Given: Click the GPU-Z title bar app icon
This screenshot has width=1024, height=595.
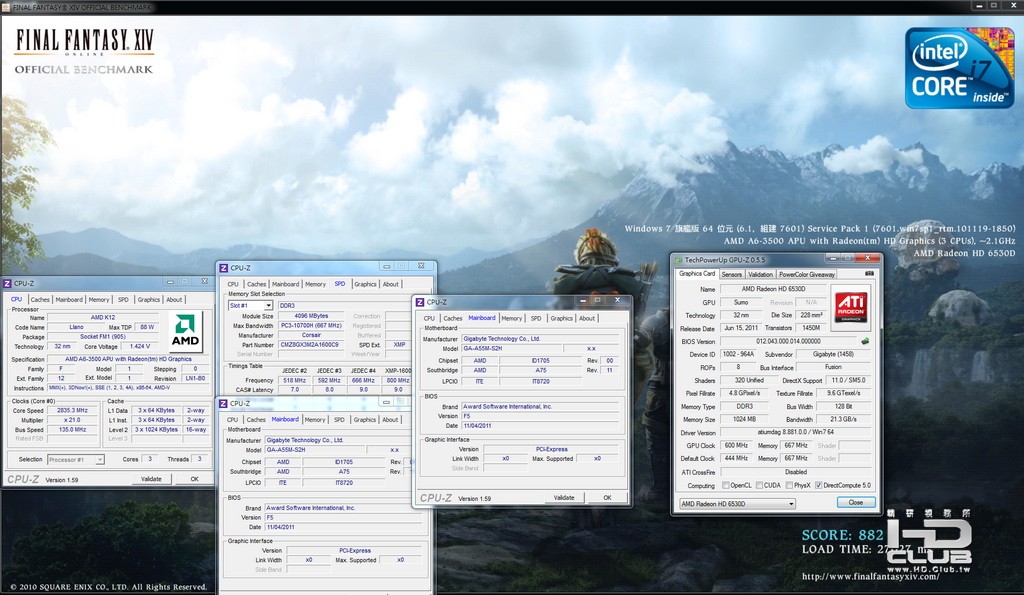Looking at the screenshot, I should click(677, 260).
